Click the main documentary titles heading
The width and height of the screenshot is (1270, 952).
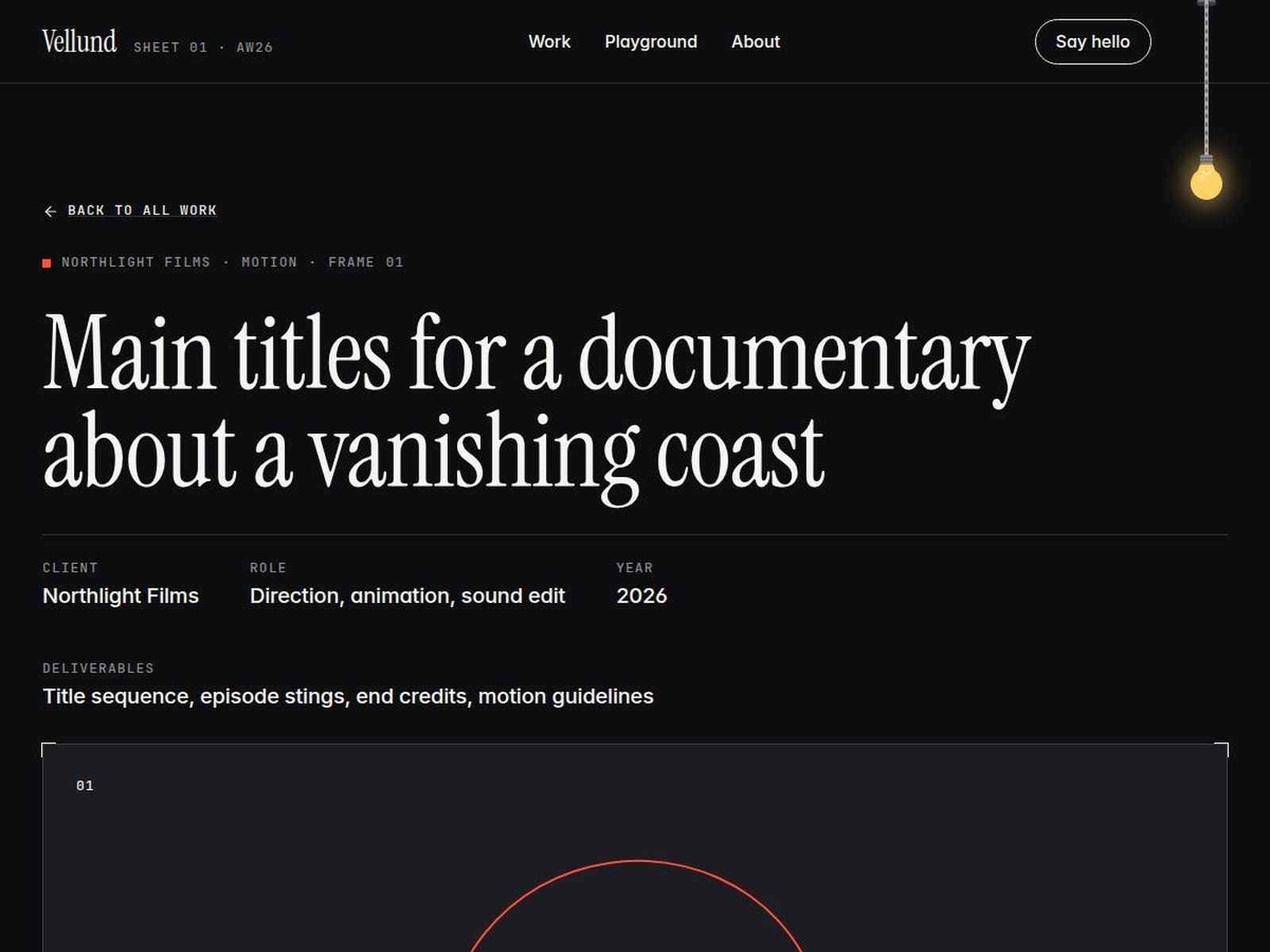(x=537, y=409)
